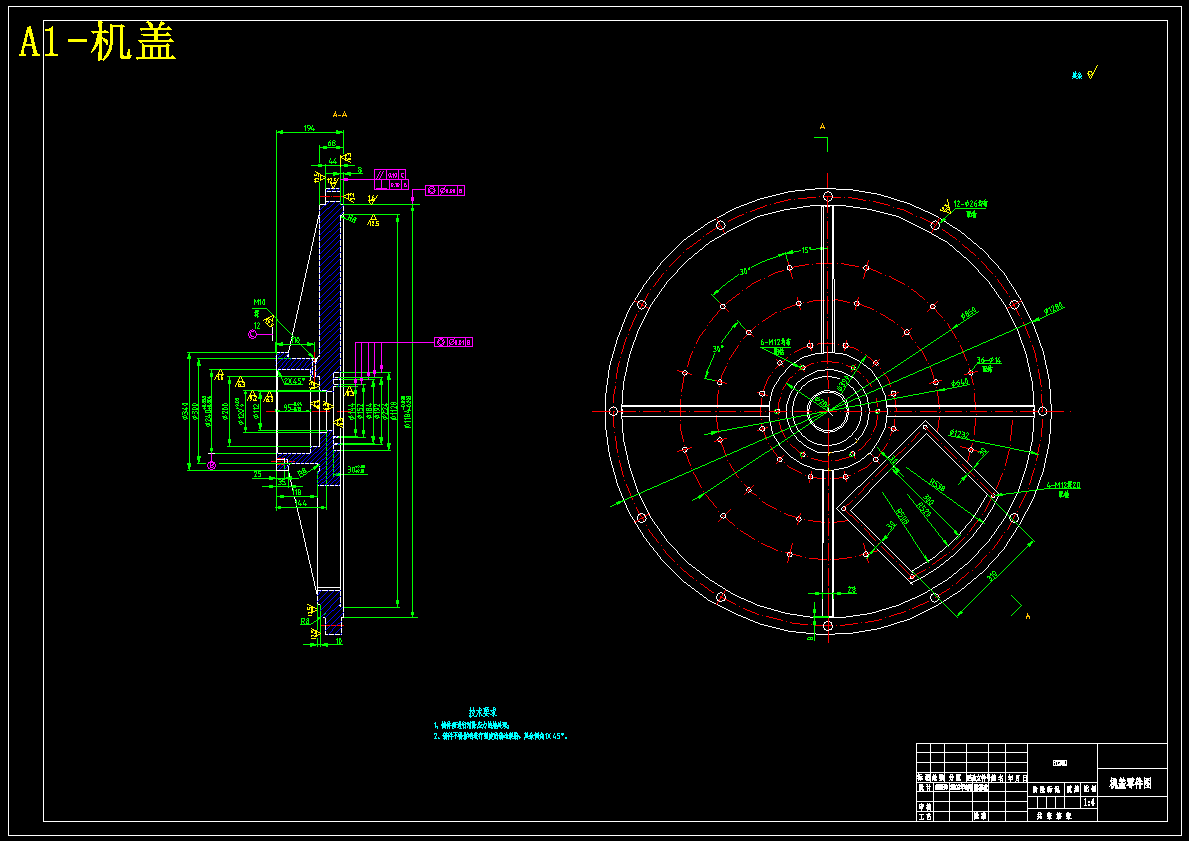Select the "φ1120" diameter dimension
This screenshot has width=1189, height=841.
[396, 410]
